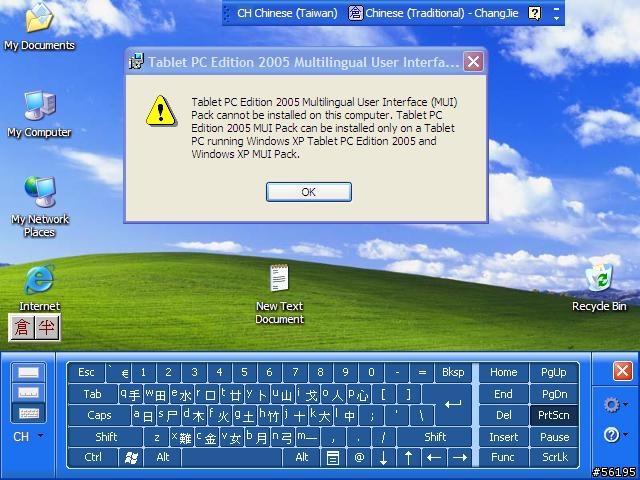Tap the up arrow key
Image resolution: width=640 pixels, height=480 pixels.
(x=408, y=458)
